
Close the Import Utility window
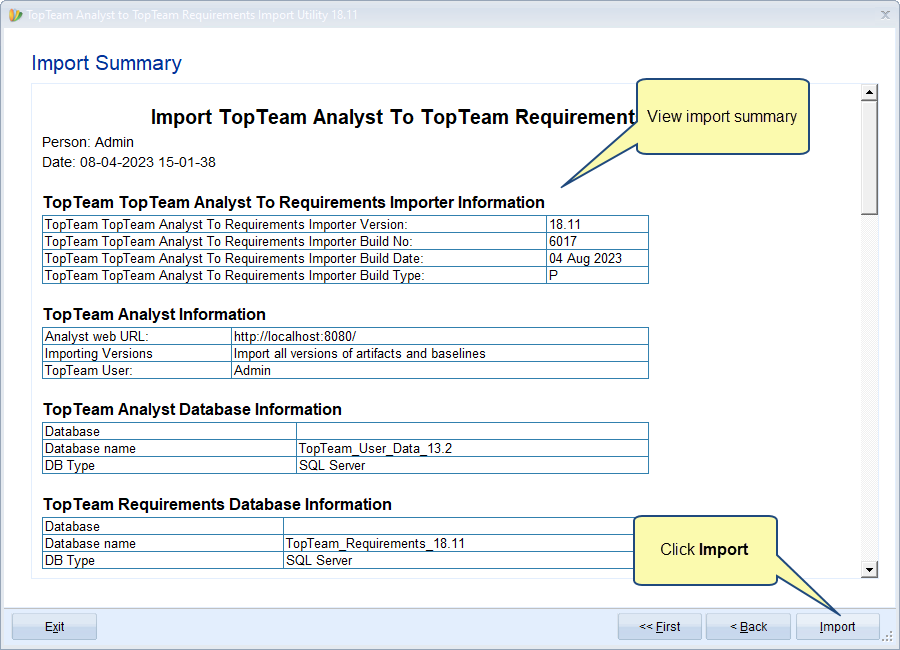coord(885,15)
